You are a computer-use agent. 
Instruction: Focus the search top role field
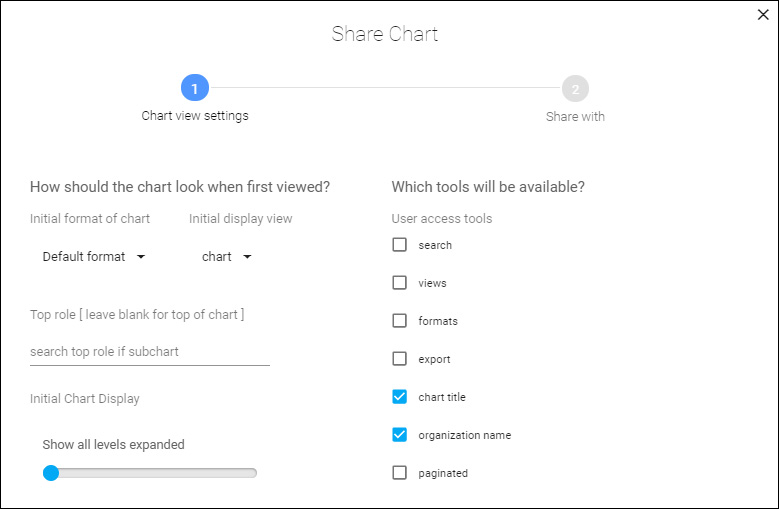[150, 352]
